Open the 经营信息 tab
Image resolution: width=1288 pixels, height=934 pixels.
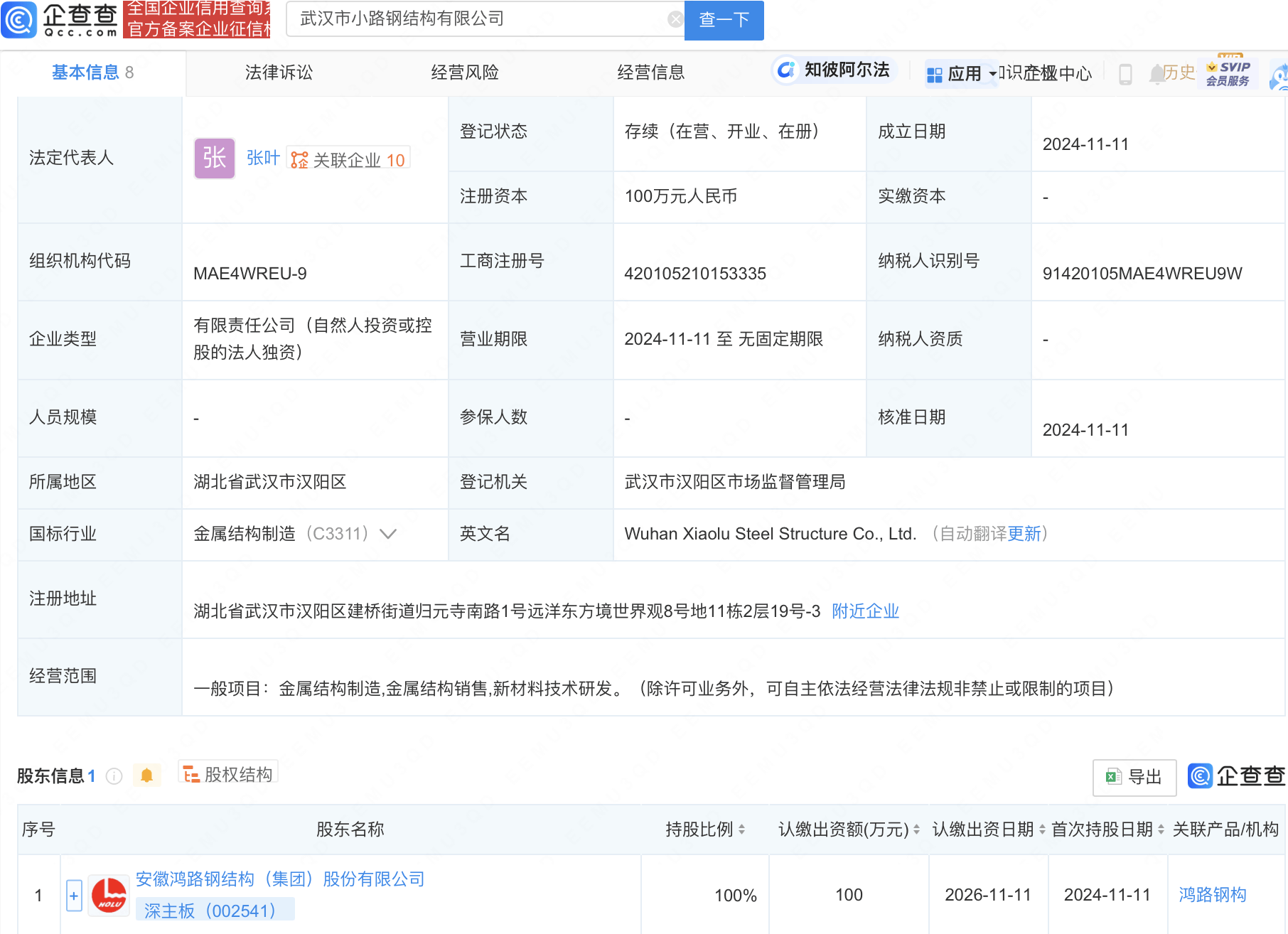(x=651, y=73)
